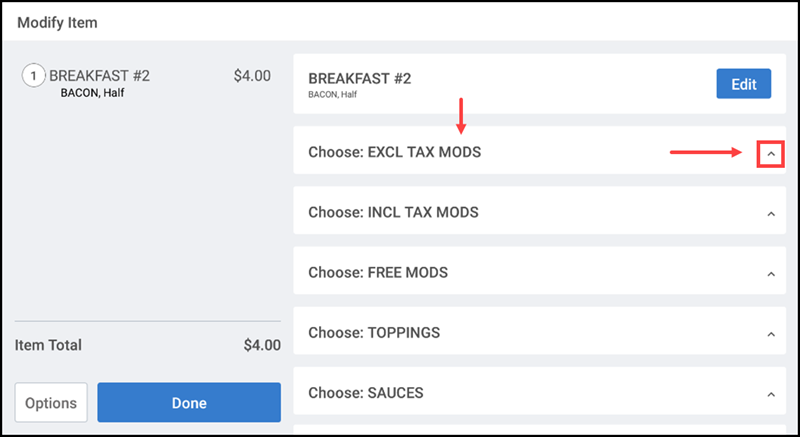The height and width of the screenshot is (437, 800).
Task: Click the $4.00 price beside BREAKFAST #2
Action: [x=251, y=76]
